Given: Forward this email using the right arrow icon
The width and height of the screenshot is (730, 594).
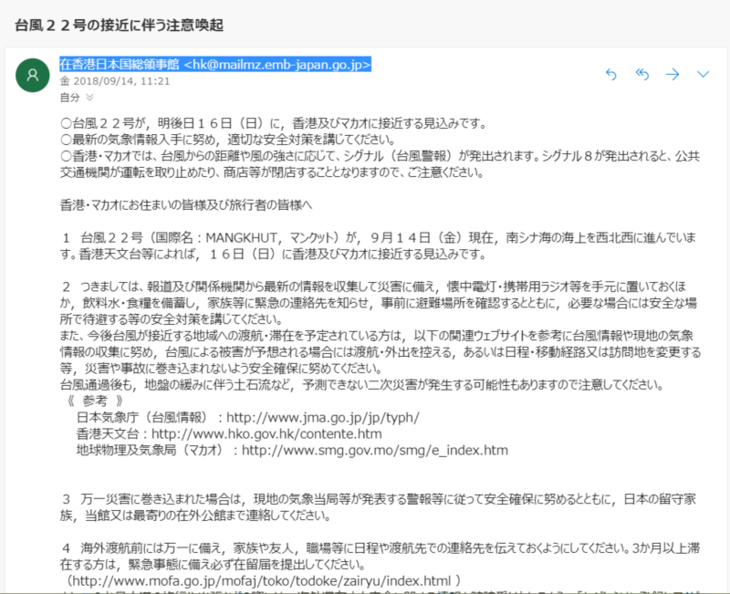Looking at the screenshot, I should [x=672, y=74].
